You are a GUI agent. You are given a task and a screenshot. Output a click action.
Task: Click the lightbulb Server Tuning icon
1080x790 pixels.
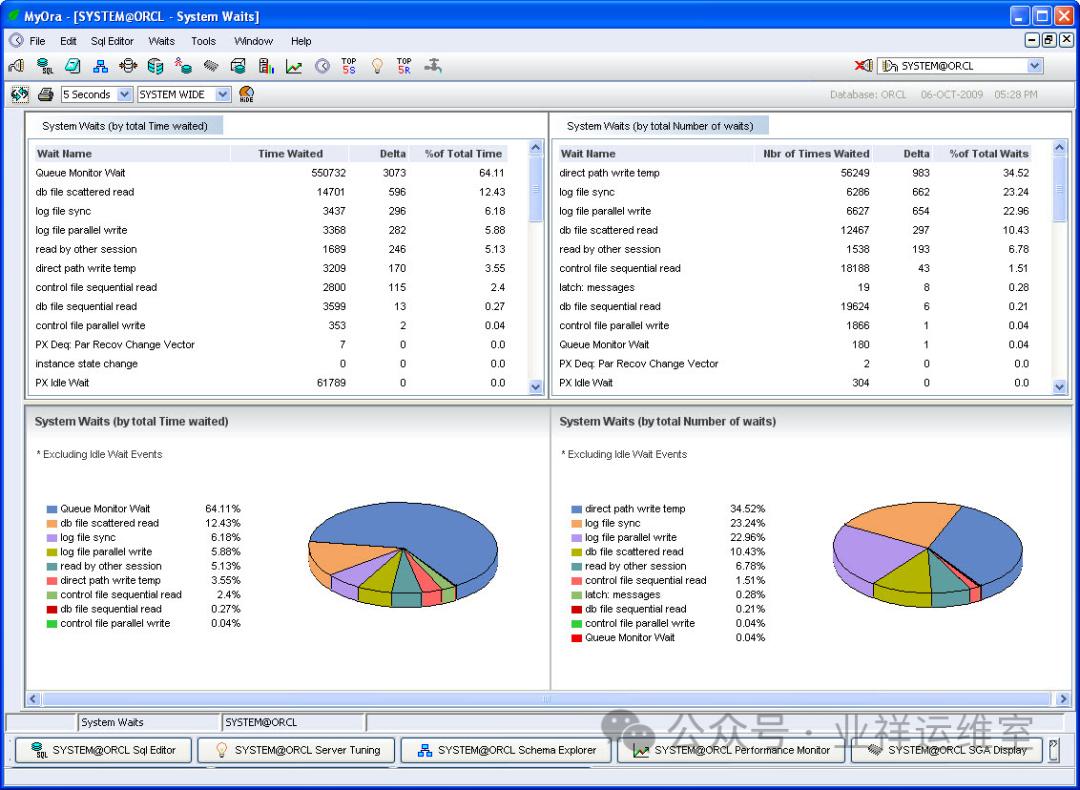pos(377,66)
